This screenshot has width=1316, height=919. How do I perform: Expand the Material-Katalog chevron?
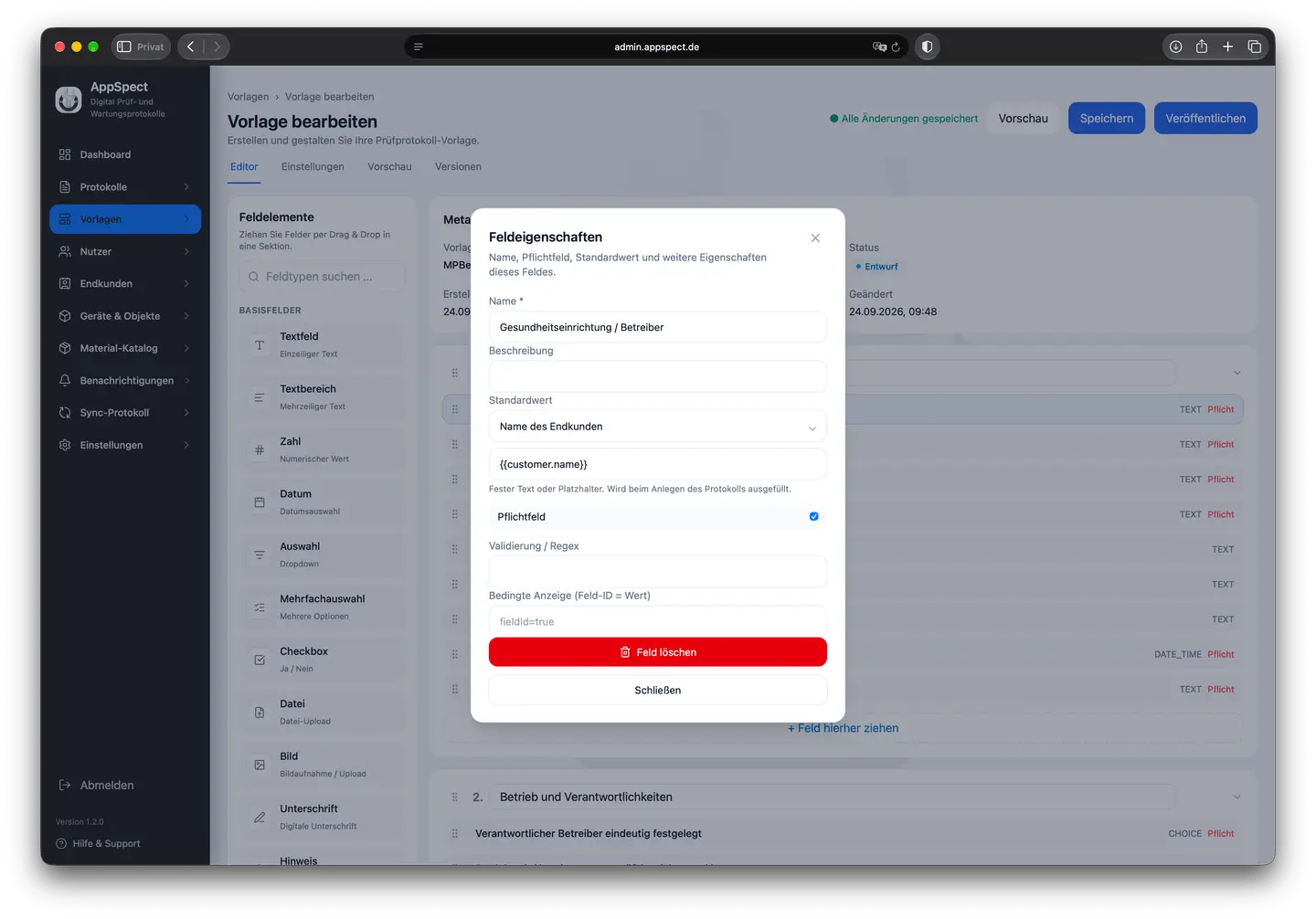186,348
